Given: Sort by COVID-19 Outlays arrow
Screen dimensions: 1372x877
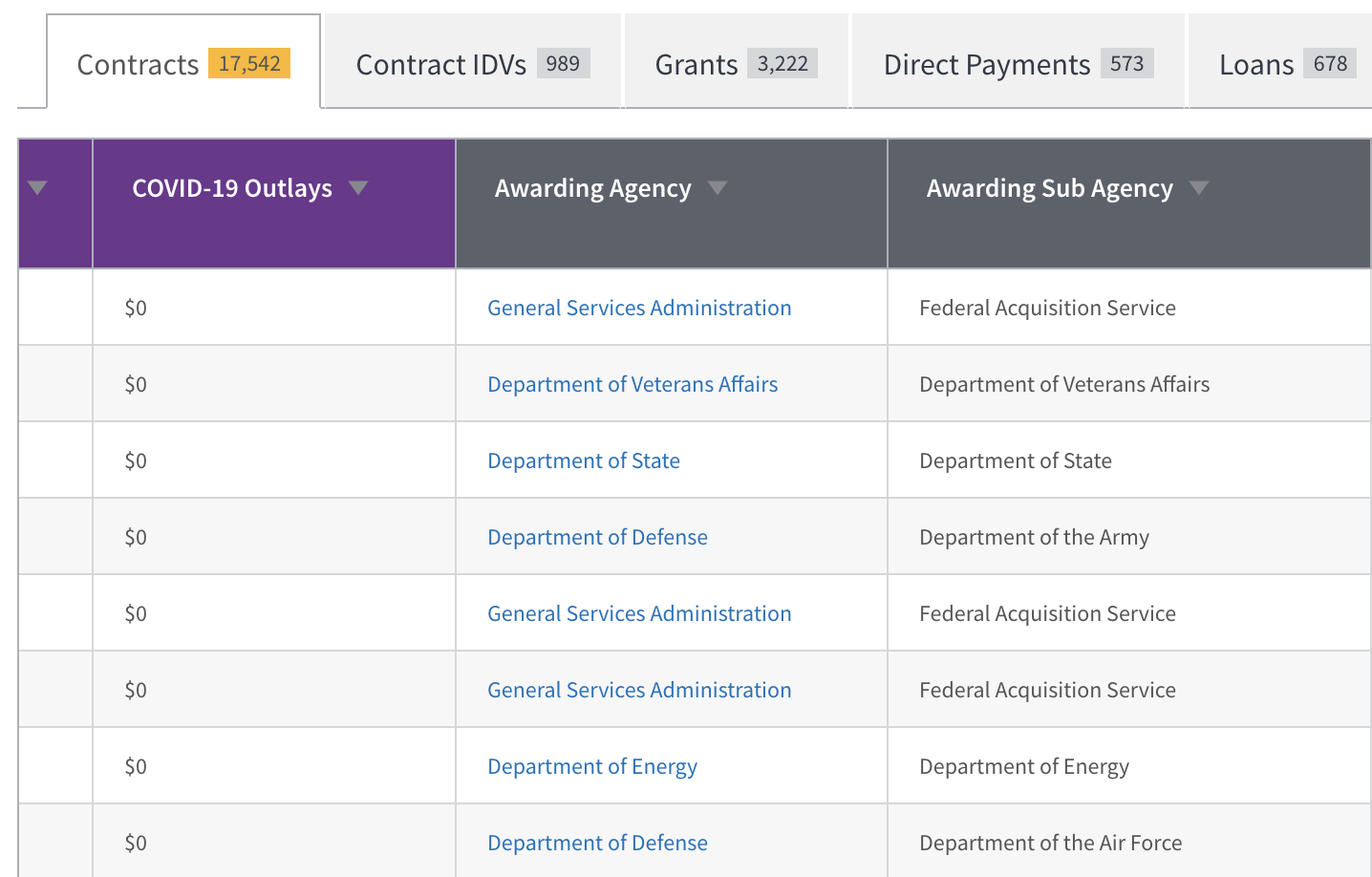Looking at the screenshot, I should (x=358, y=187).
